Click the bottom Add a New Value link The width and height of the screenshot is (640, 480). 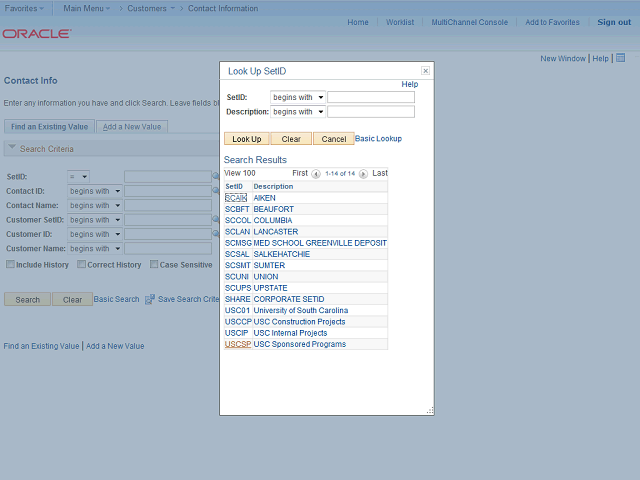pos(115,346)
